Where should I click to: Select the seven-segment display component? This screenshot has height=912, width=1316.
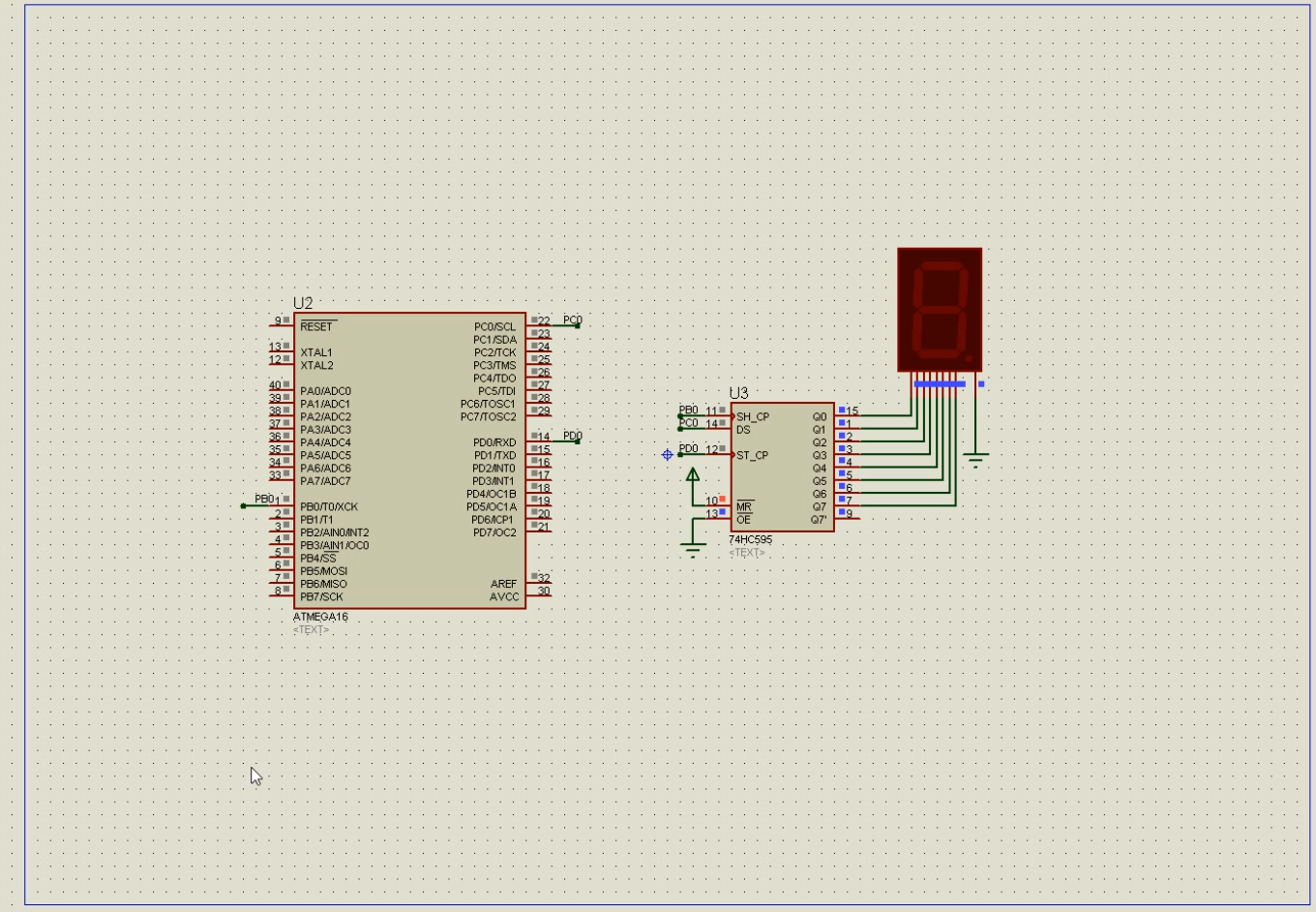coord(940,310)
